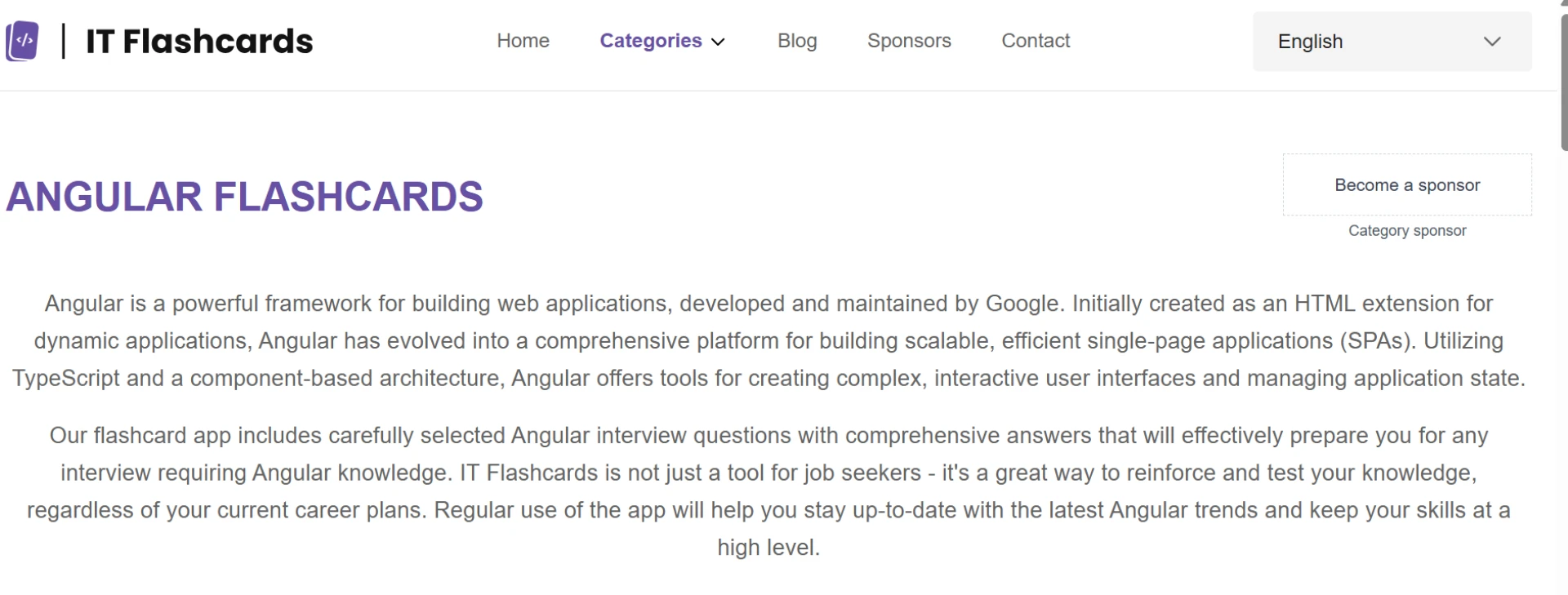This screenshot has width=1568, height=595.
Task: Click the highlighted Categories nav item
Action: click(x=650, y=41)
